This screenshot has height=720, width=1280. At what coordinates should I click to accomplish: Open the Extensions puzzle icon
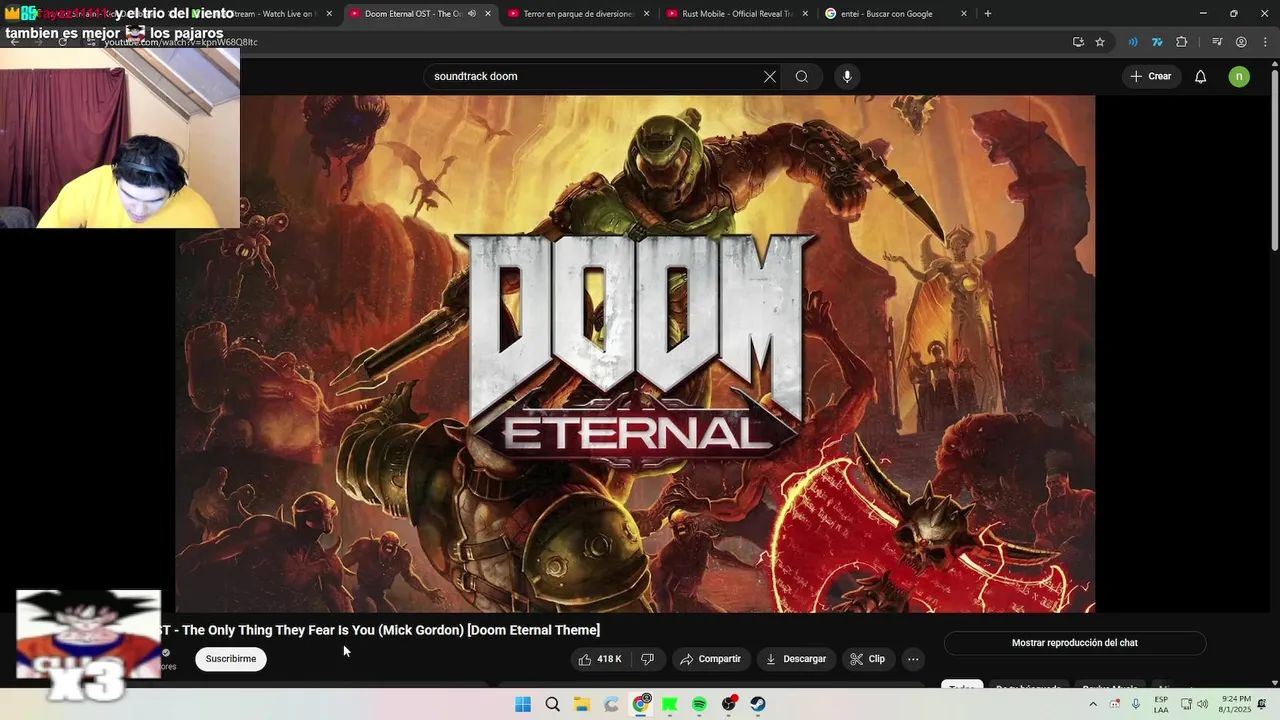tap(1182, 42)
